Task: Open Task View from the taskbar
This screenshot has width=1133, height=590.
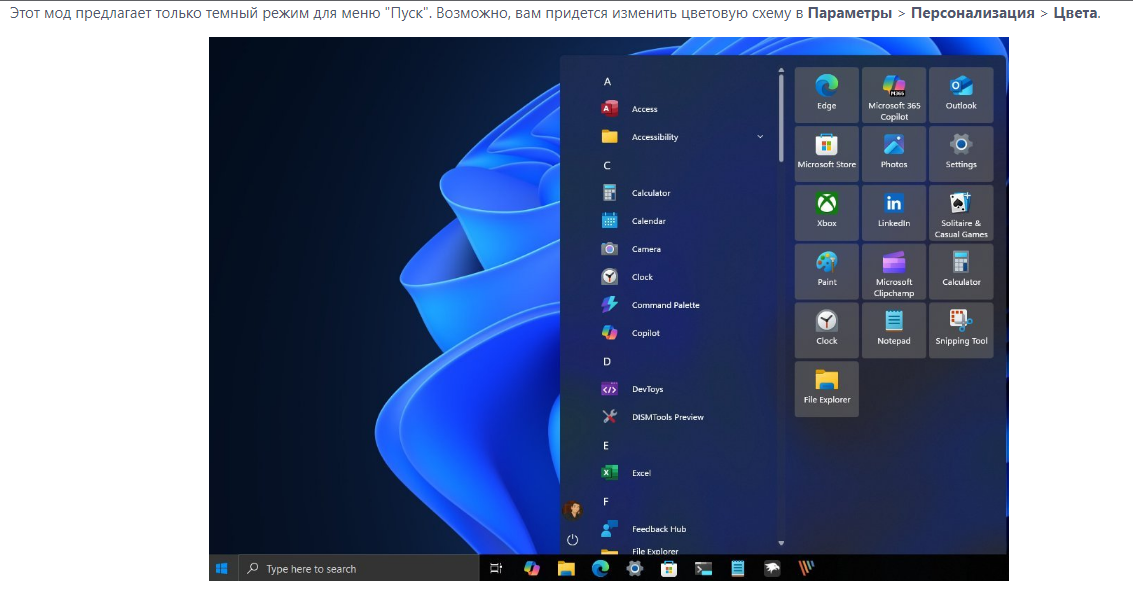Action: pyautogui.click(x=496, y=569)
